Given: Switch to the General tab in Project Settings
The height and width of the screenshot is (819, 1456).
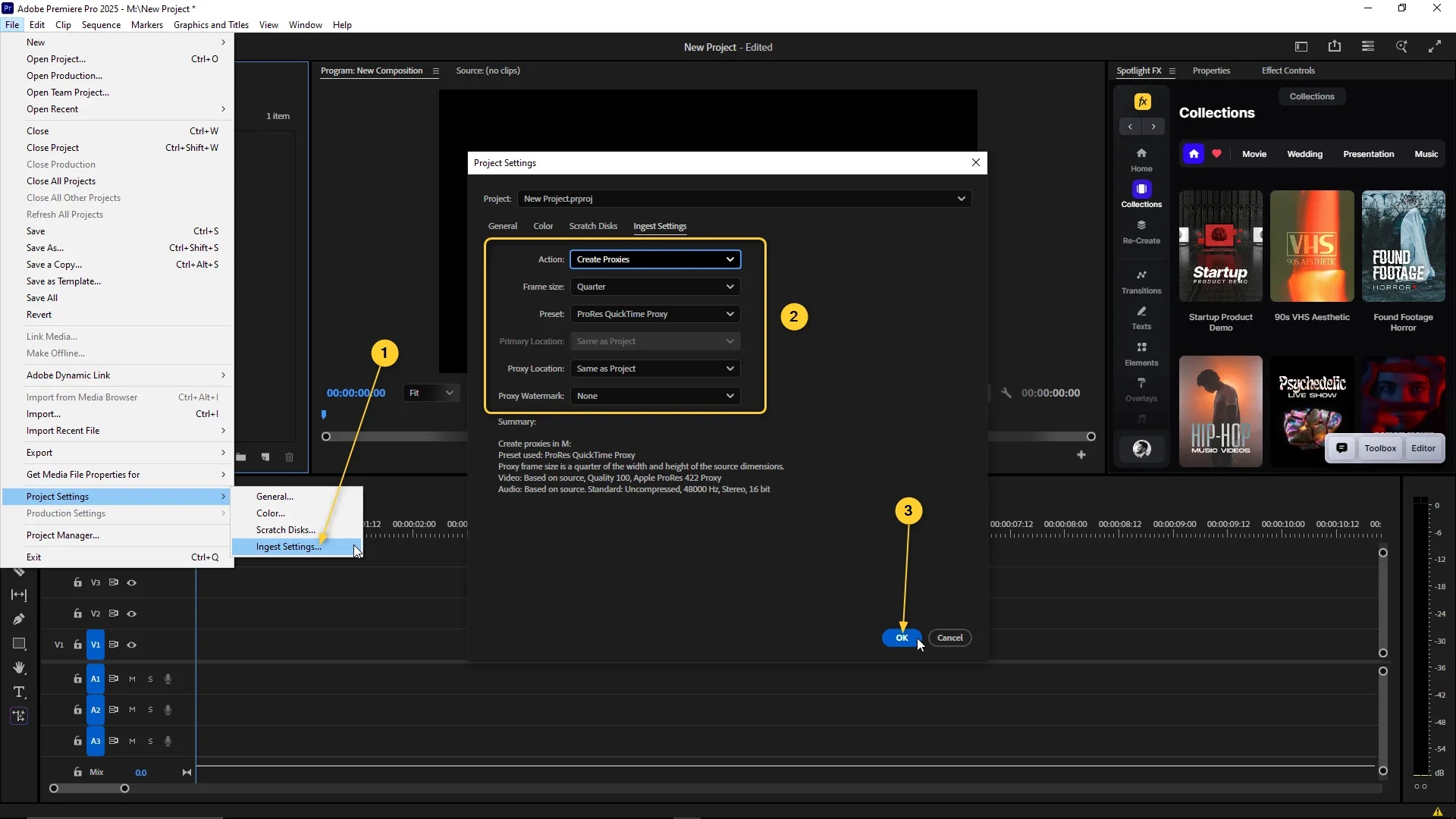Looking at the screenshot, I should 503,226.
